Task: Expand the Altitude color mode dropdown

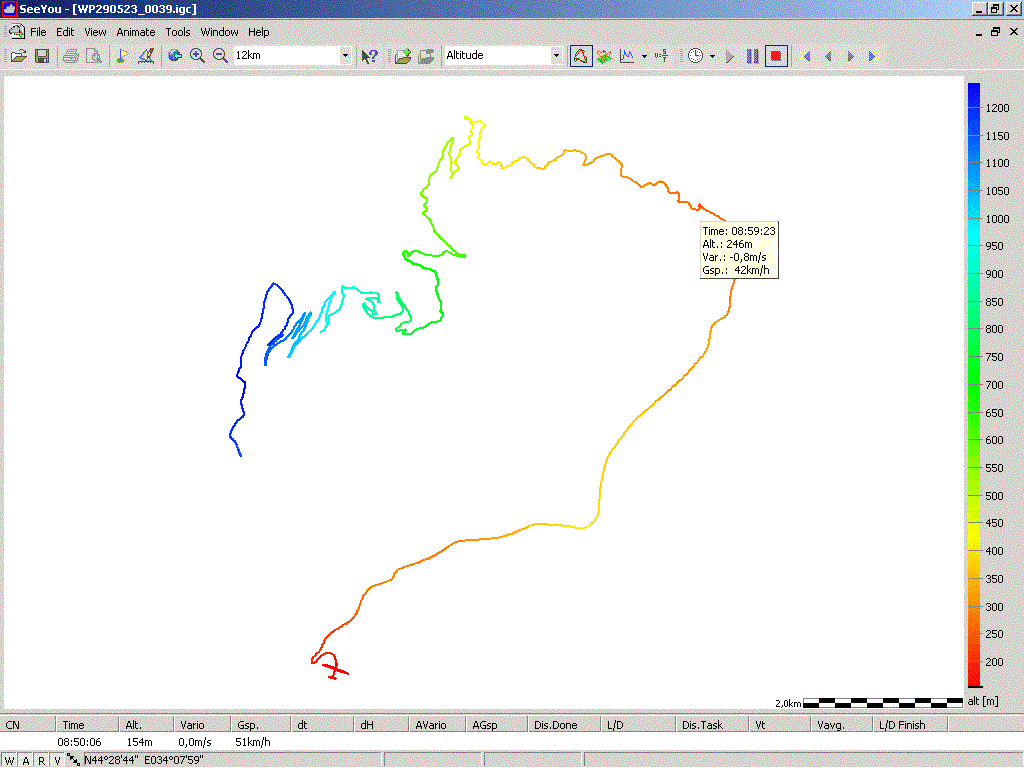Action: (x=556, y=56)
